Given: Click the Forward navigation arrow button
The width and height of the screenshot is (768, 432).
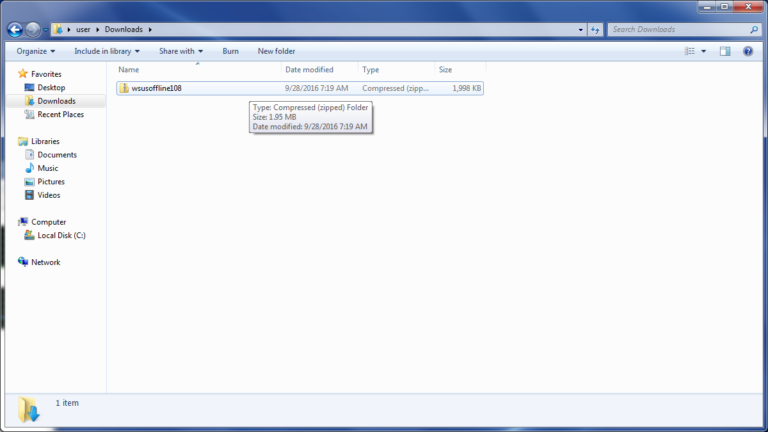Looking at the screenshot, I should pos(33,30).
